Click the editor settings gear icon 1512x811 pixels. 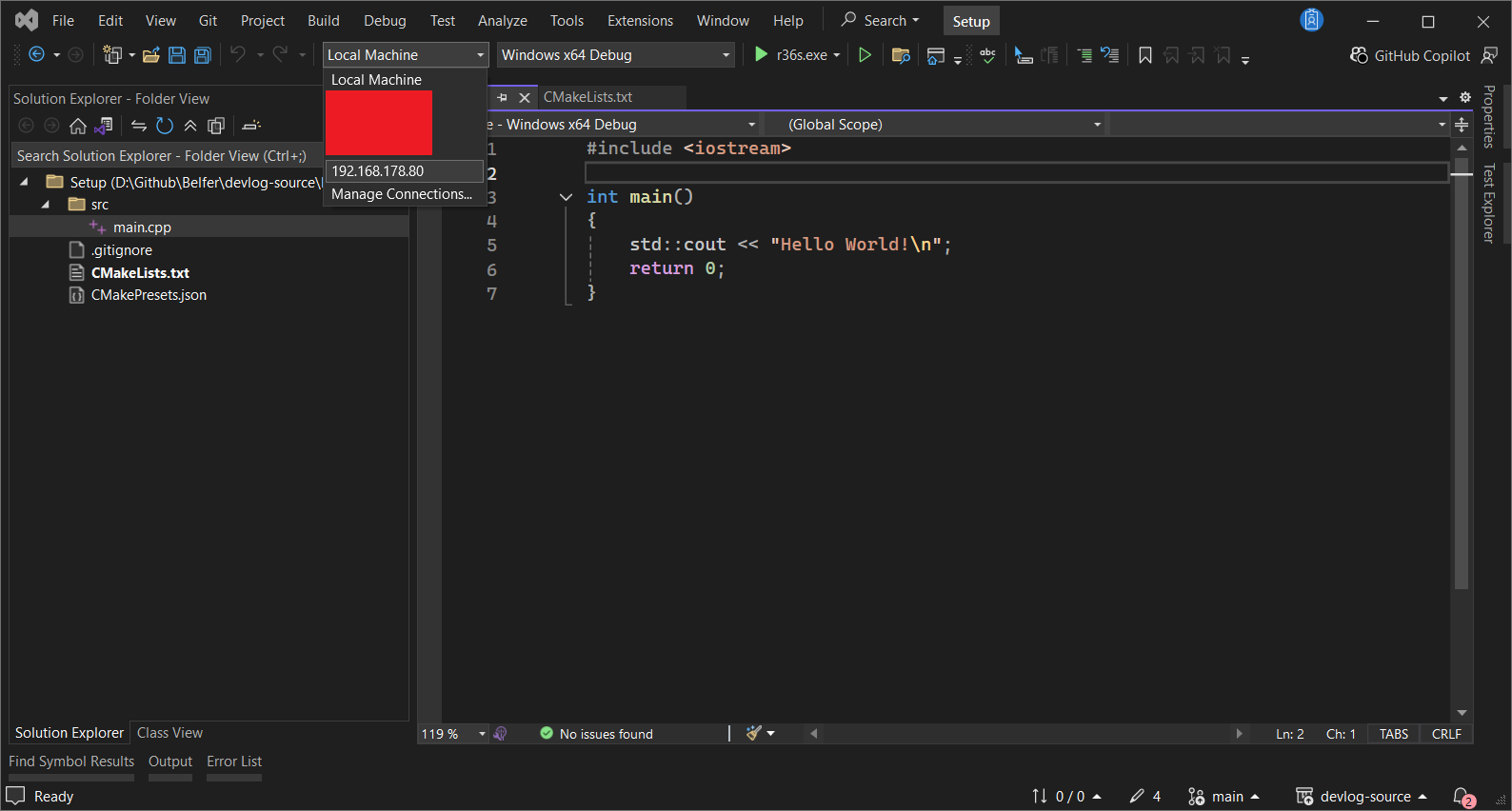[x=1465, y=97]
